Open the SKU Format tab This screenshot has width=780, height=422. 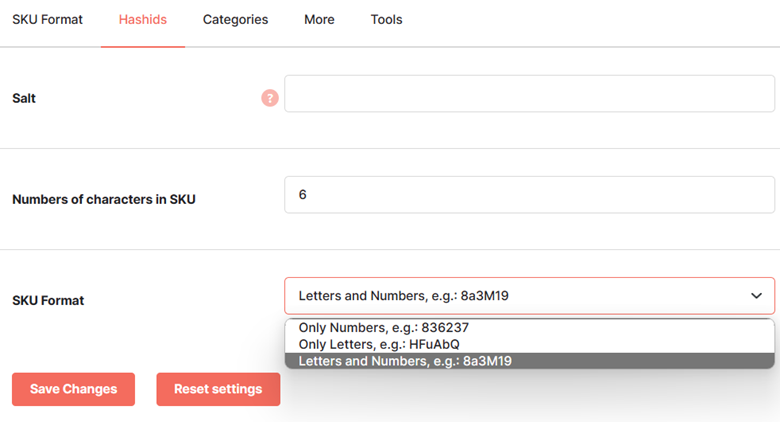point(47,19)
